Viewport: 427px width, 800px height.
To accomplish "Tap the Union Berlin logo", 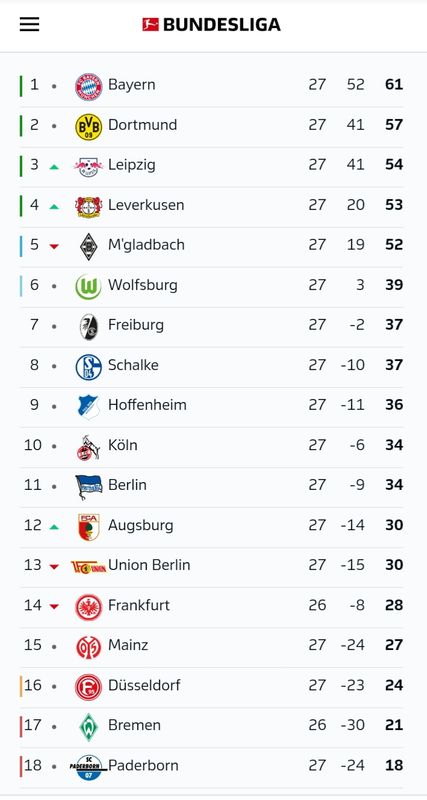I will [x=89, y=567].
